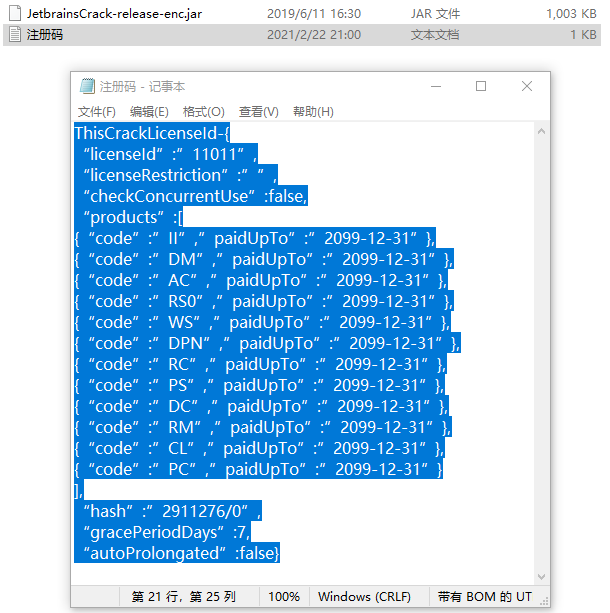Click the scrollbar up arrow
Image resolution: width=610 pixels, height=613 pixels.
[541, 131]
